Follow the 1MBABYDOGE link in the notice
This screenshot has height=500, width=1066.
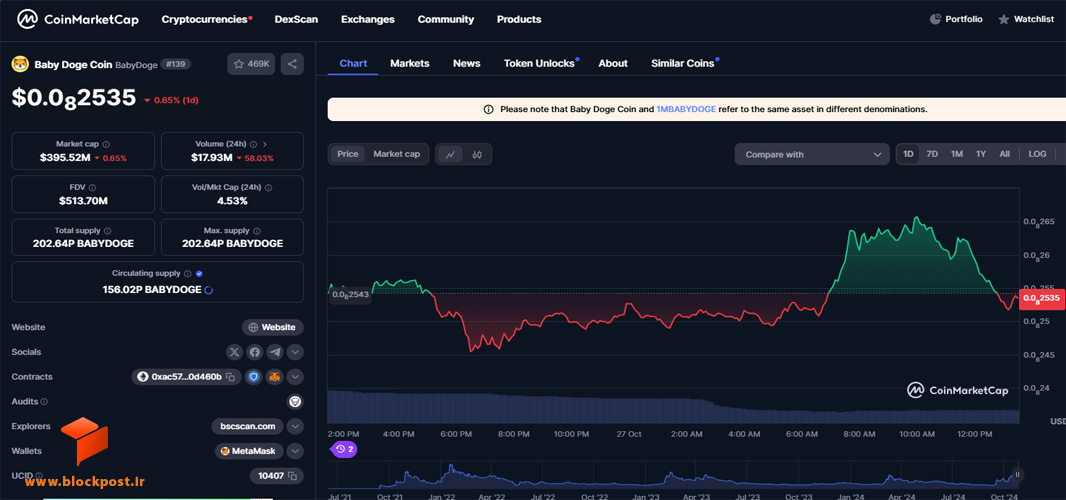click(686, 109)
